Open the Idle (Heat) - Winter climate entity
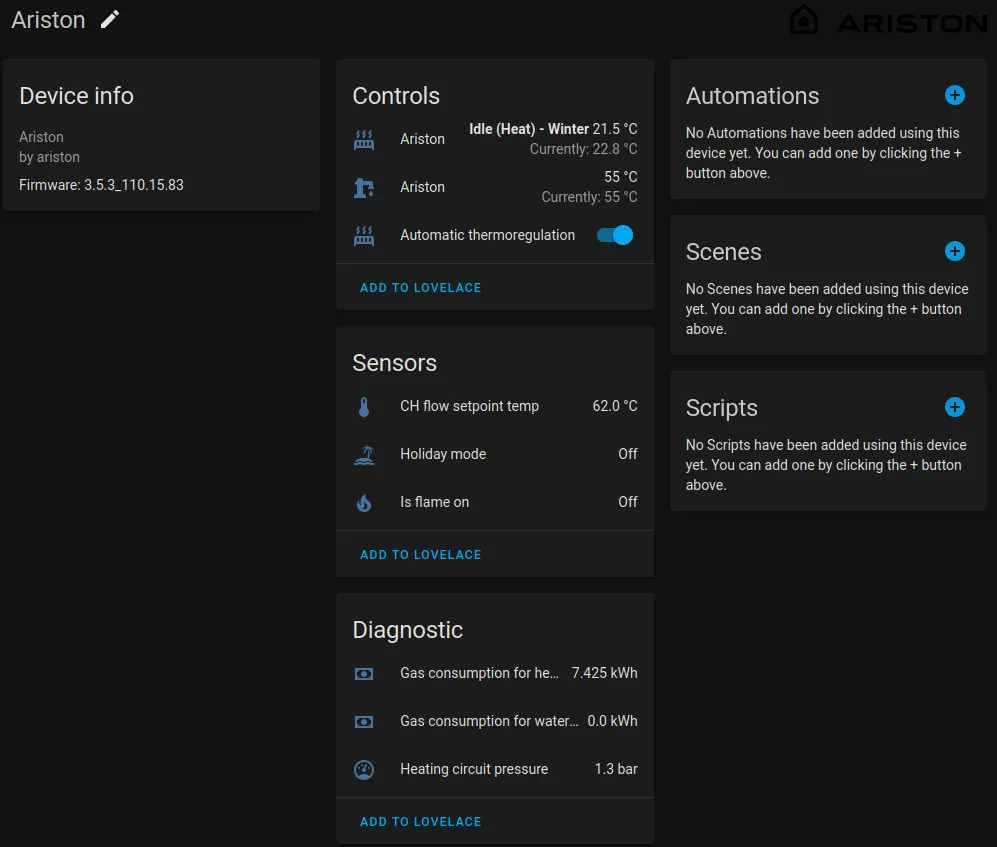This screenshot has width=997, height=847. click(495, 139)
